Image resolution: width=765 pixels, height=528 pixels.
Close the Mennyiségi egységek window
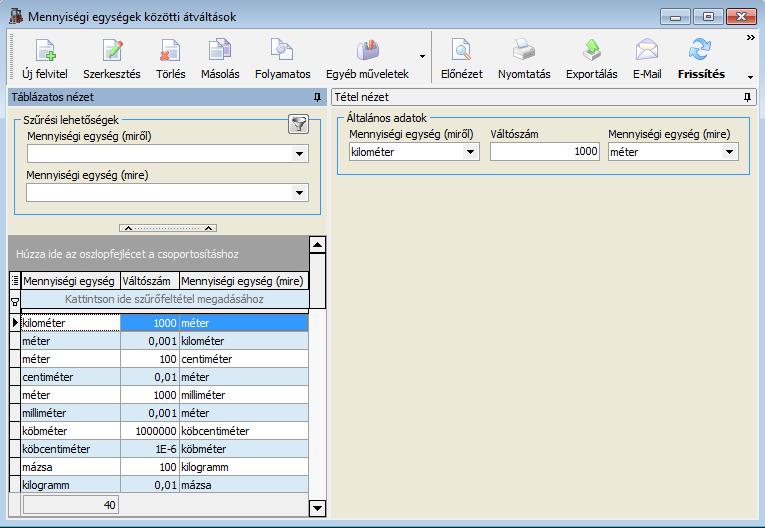741,17
